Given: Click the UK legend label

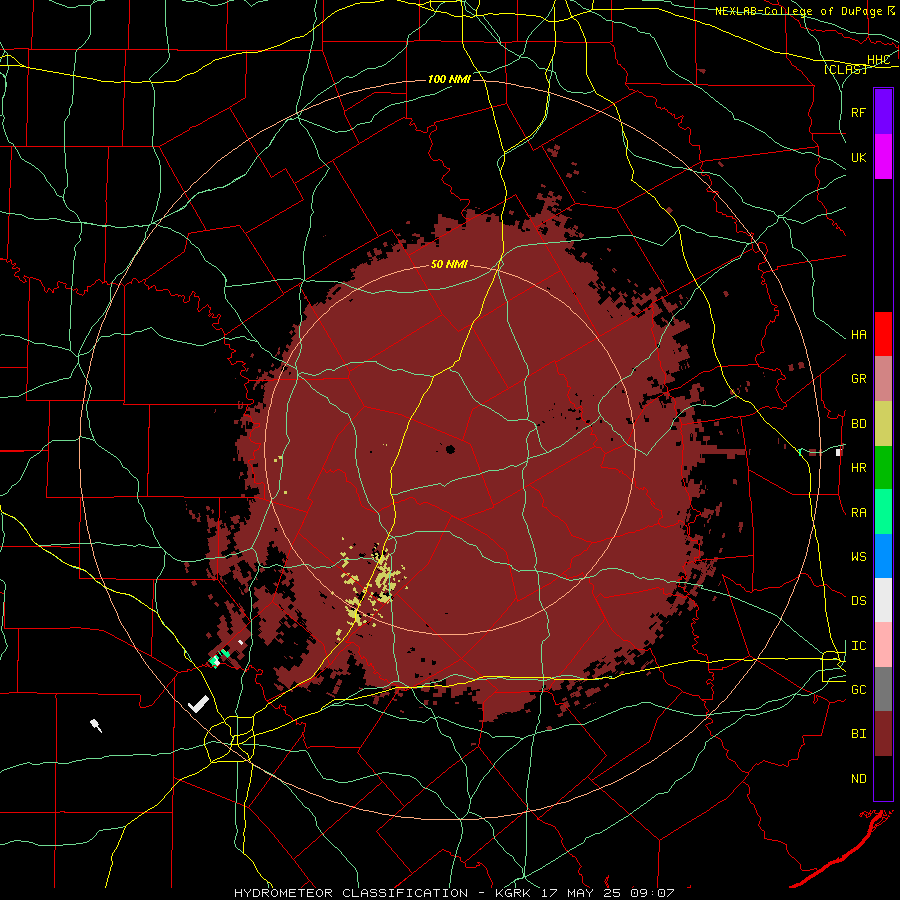Looking at the screenshot, I should (x=858, y=157).
